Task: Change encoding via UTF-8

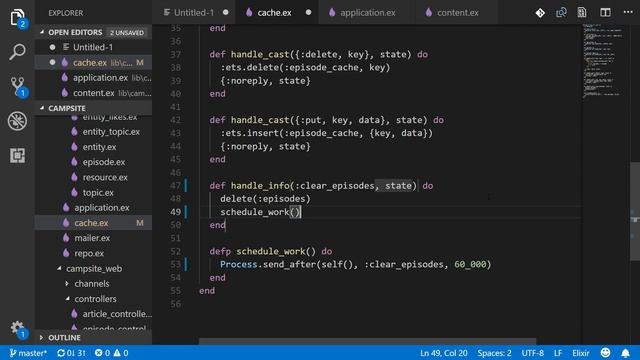Action: (532, 353)
